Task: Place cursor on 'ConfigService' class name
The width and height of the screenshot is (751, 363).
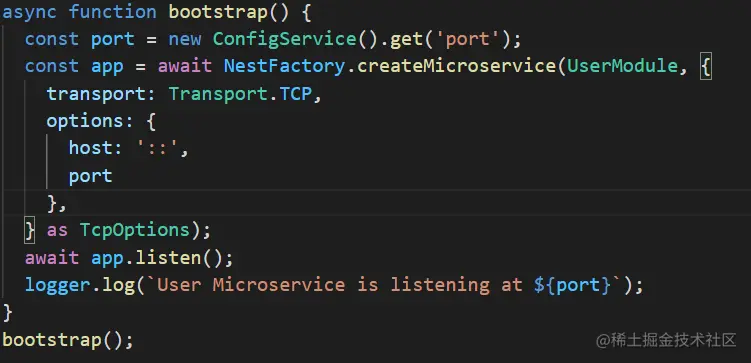Action: (284, 39)
